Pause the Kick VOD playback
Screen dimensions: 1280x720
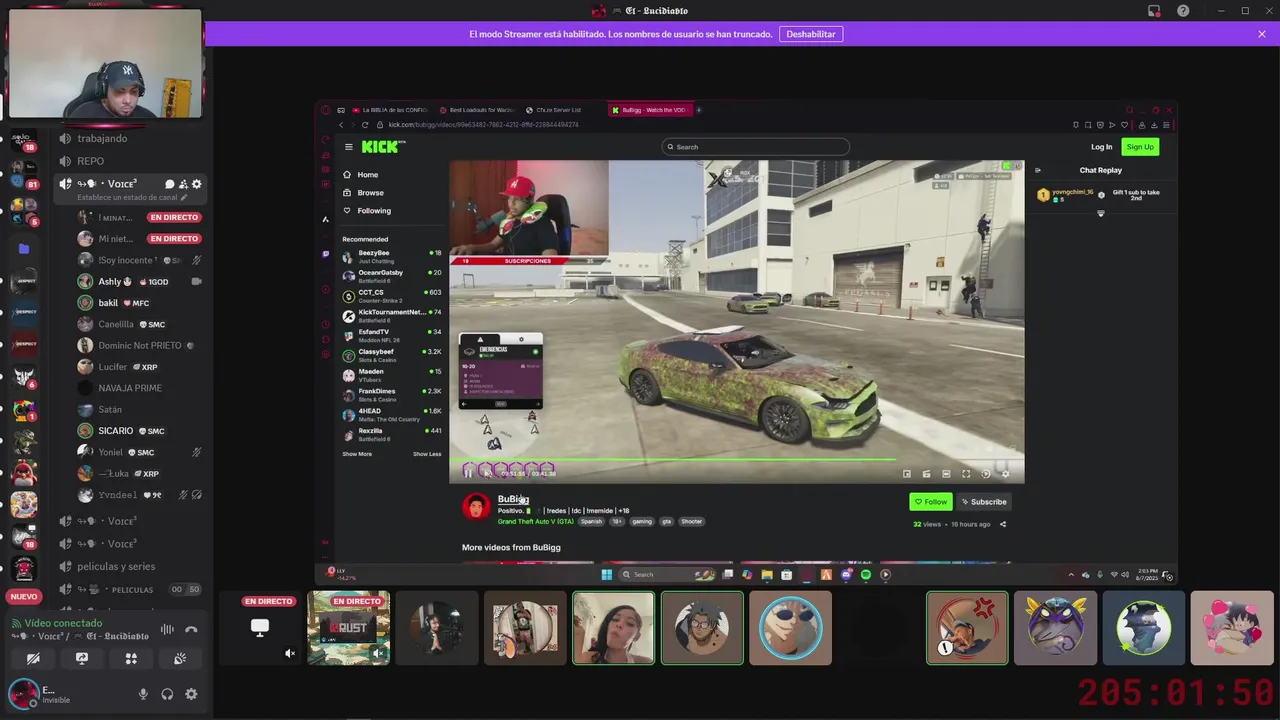click(467, 474)
